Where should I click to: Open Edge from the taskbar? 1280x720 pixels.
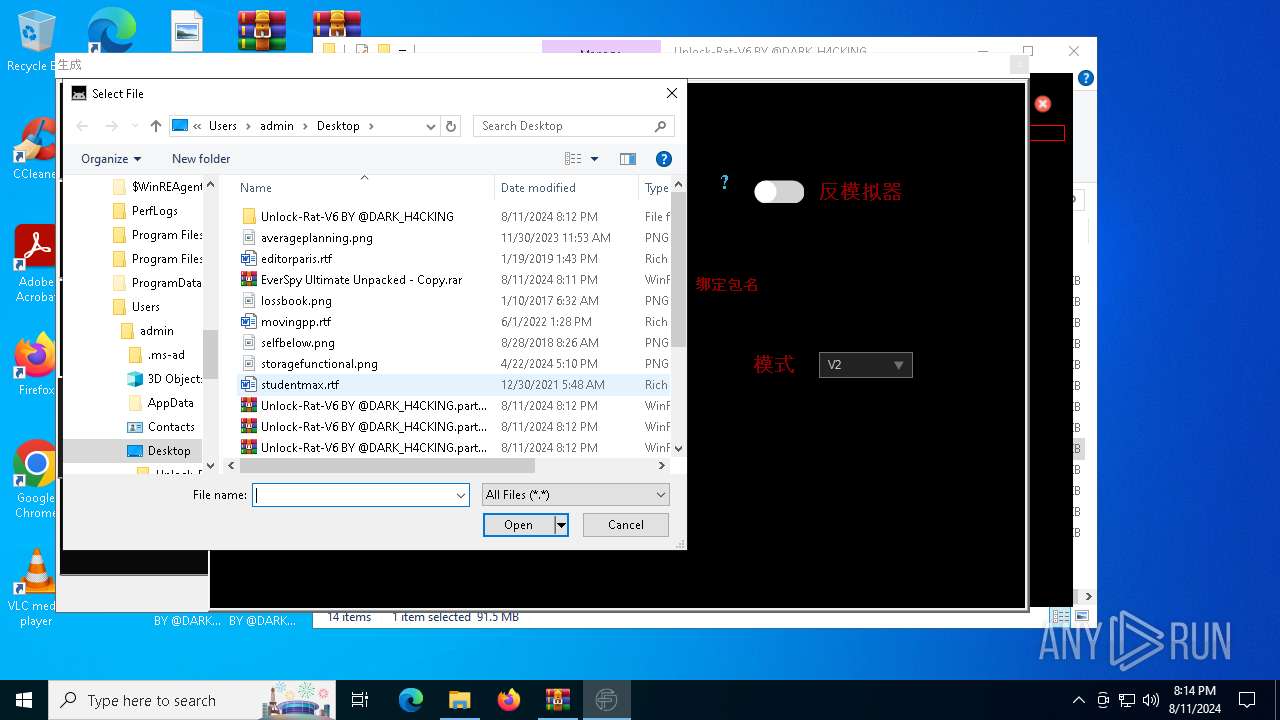click(x=411, y=700)
